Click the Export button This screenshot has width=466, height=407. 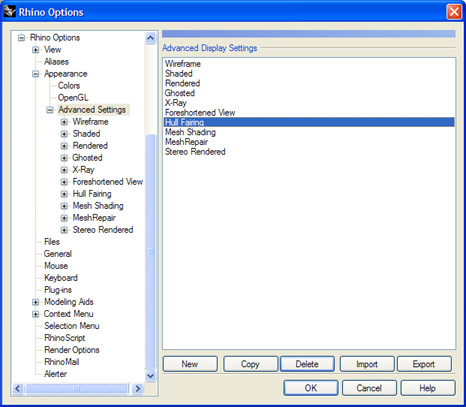(424, 364)
